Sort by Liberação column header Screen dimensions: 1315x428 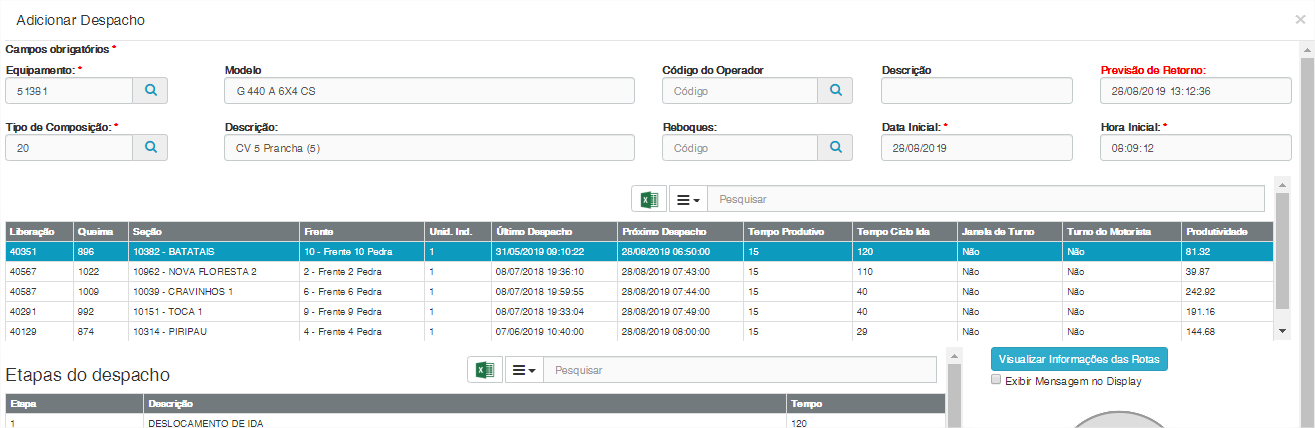pos(38,231)
